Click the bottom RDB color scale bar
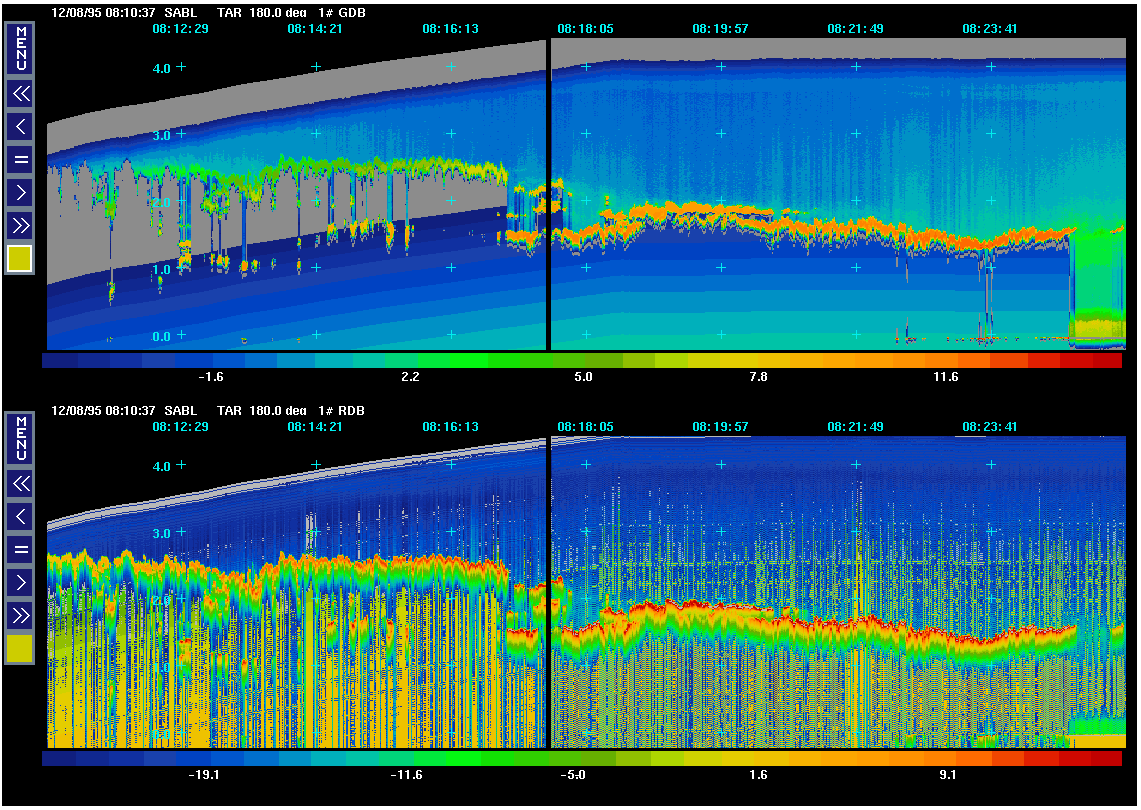Viewport: 1141px width, 810px height. [582, 758]
